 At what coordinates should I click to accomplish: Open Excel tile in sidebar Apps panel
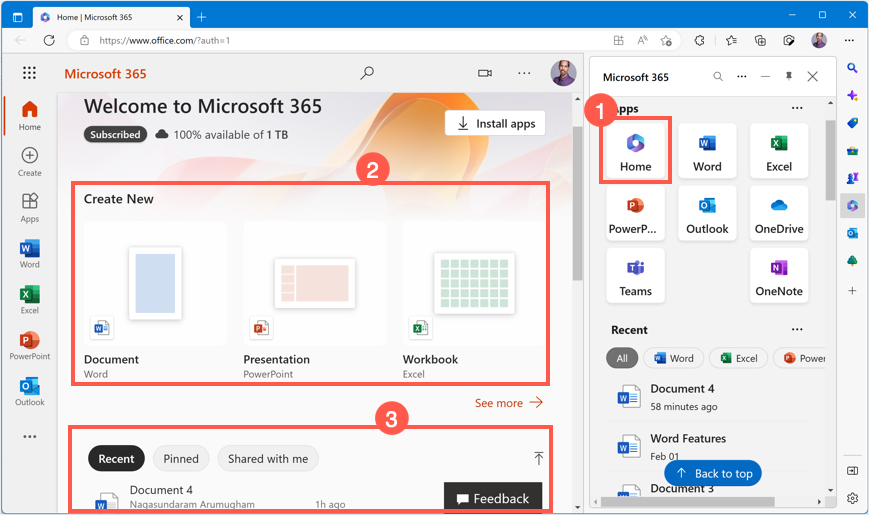pos(779,151)
